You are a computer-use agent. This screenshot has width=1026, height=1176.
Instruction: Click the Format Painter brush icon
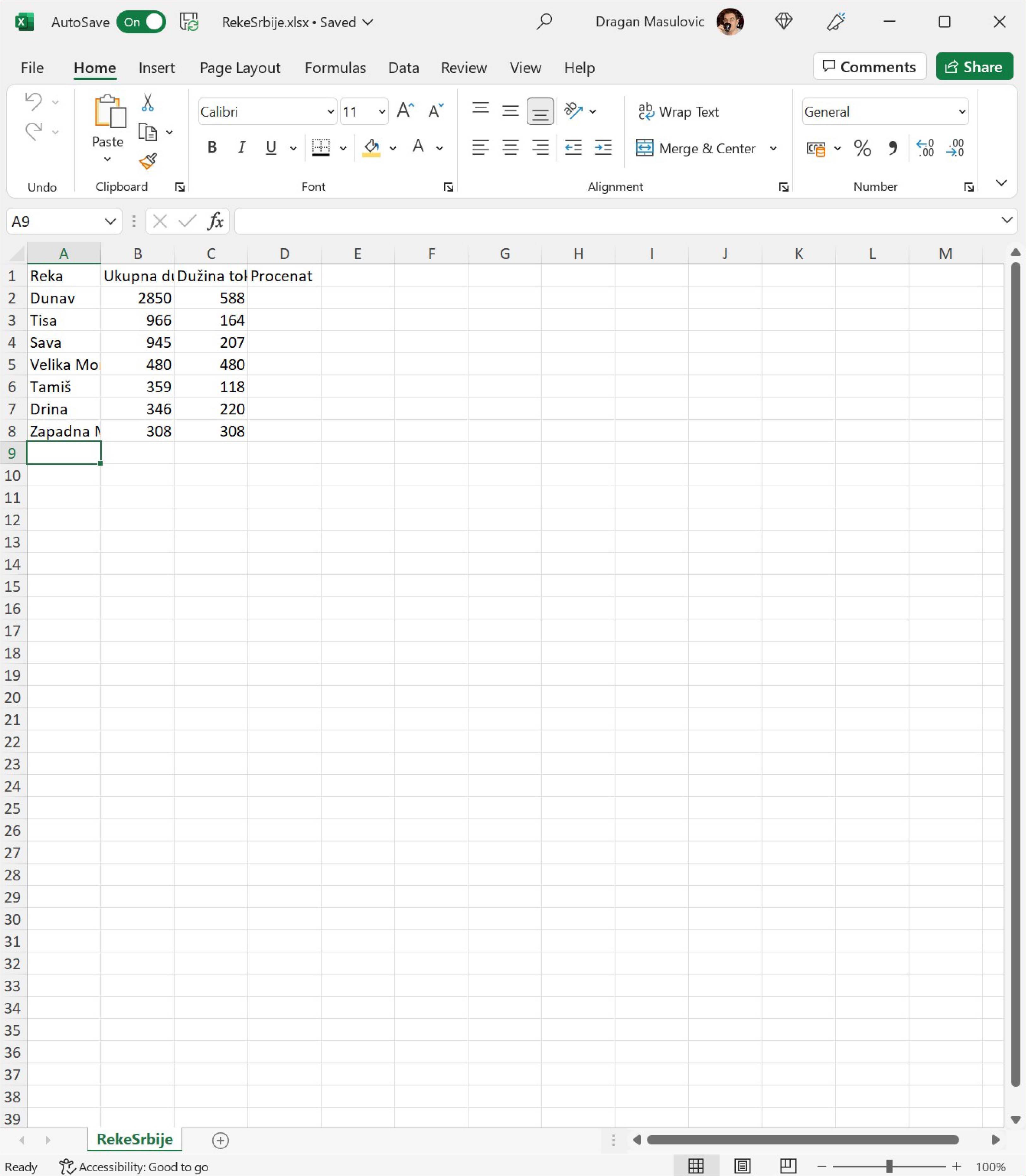click(148, 162)
